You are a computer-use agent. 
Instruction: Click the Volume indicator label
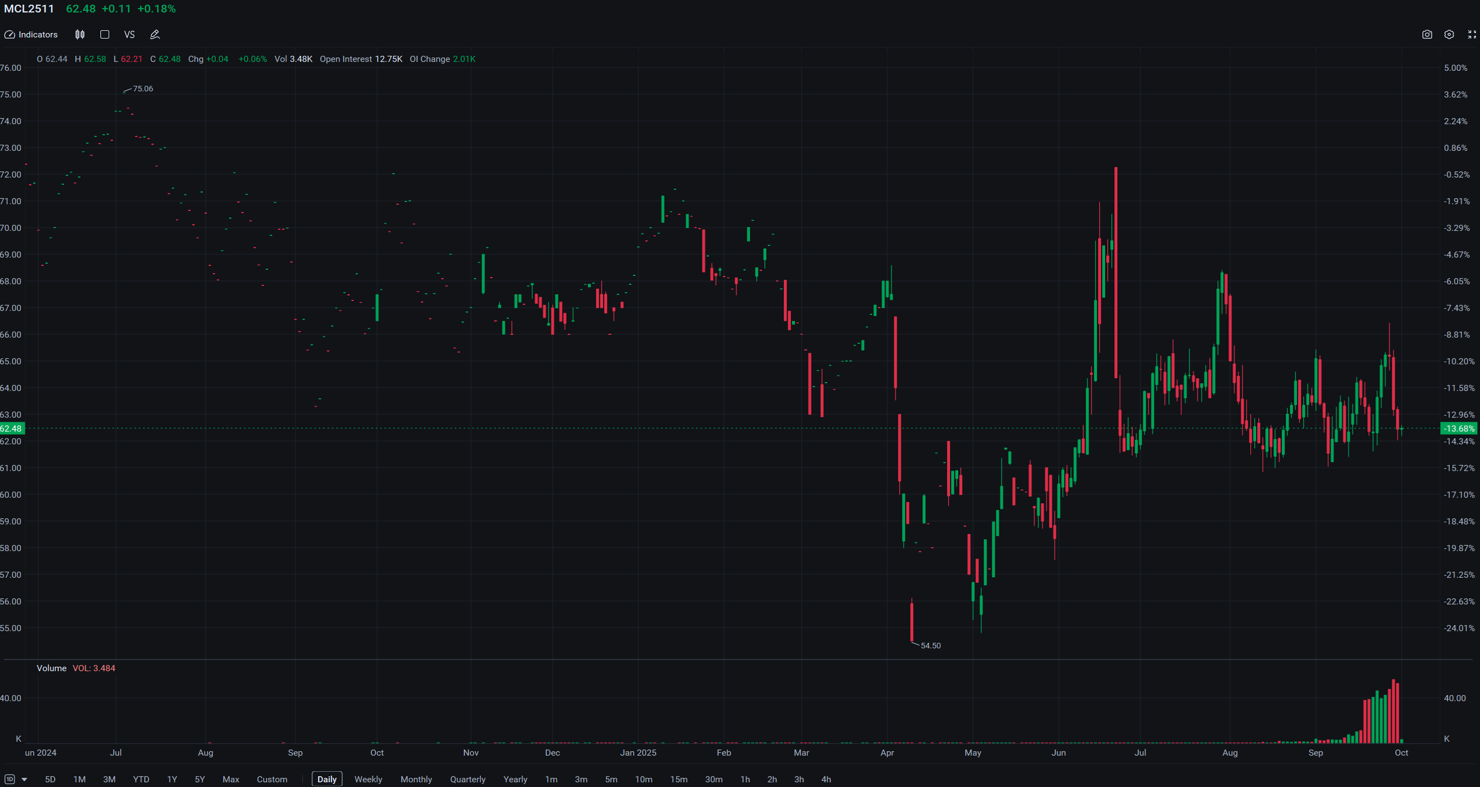52,668
